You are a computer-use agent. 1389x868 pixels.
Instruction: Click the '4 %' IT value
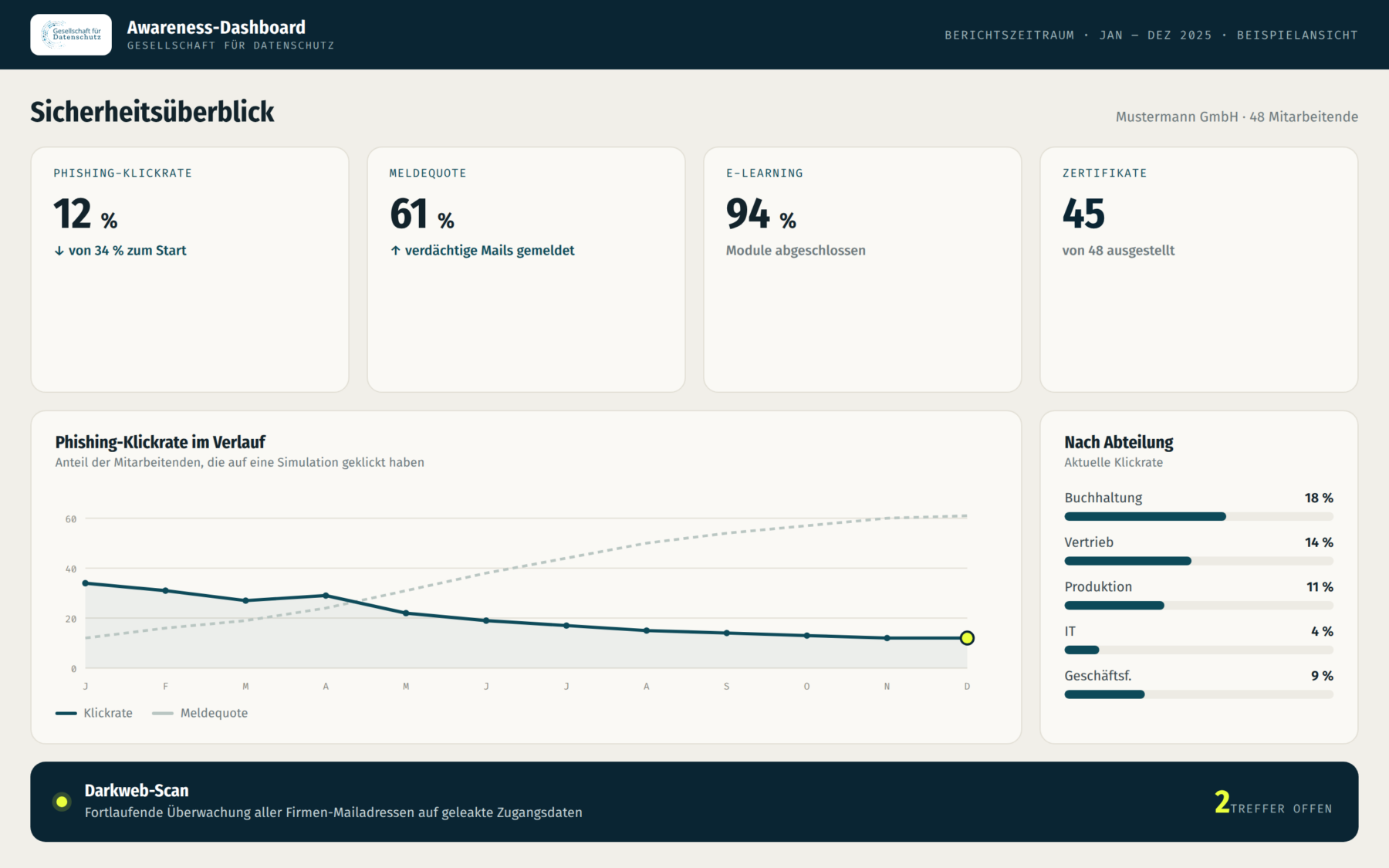(1322, 631)
